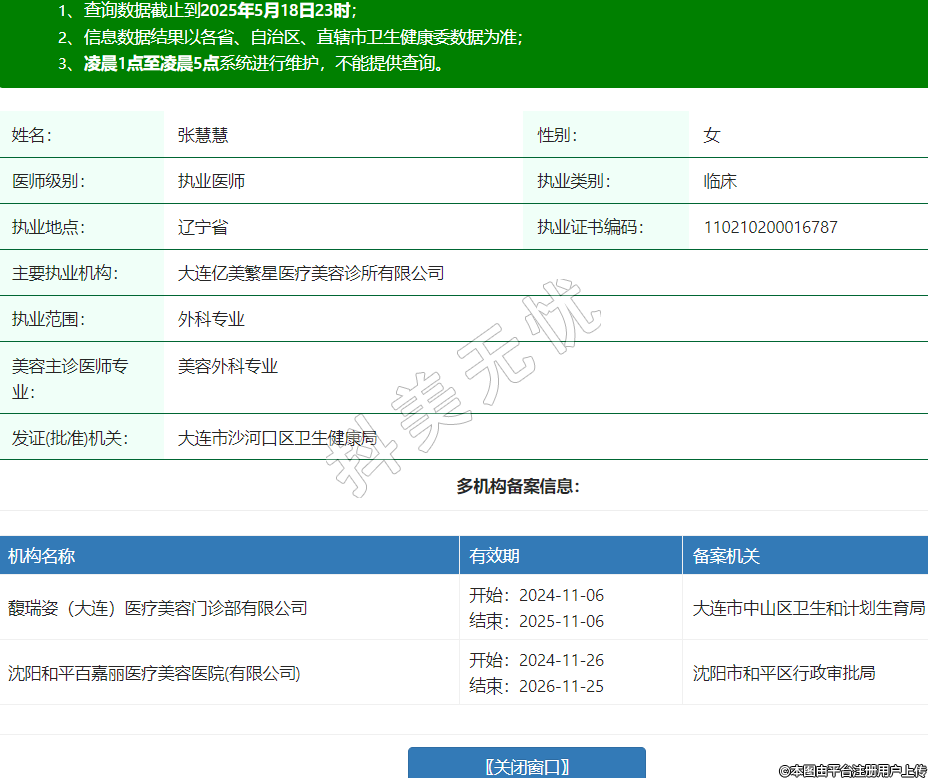The height and width of the screenshot is (778, 928).
Task: Click the 大连市中山区卫生和计划生育局 cell
Action: 808,608
